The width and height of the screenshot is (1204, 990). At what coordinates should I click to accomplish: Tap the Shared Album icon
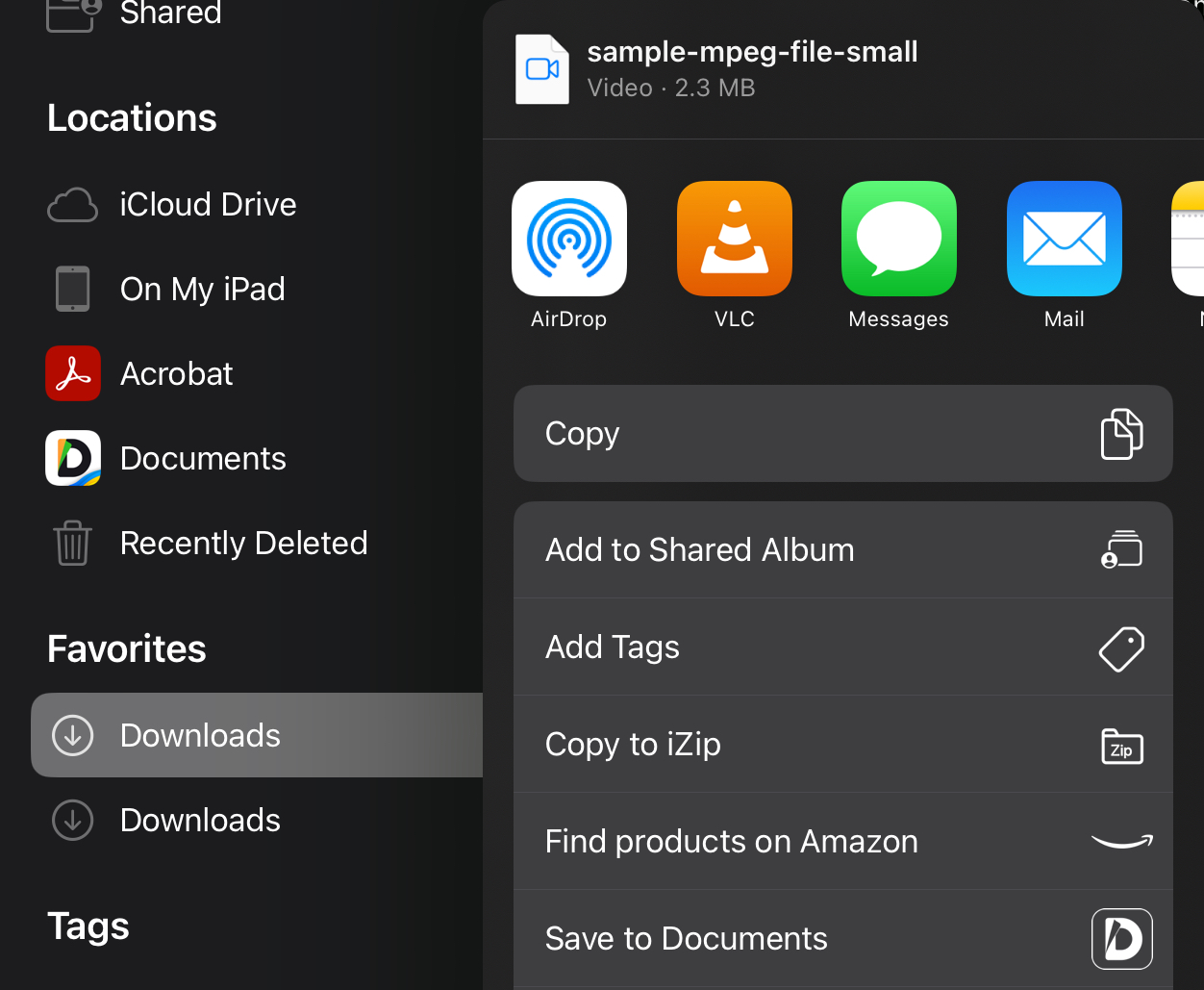(1121, 549)
